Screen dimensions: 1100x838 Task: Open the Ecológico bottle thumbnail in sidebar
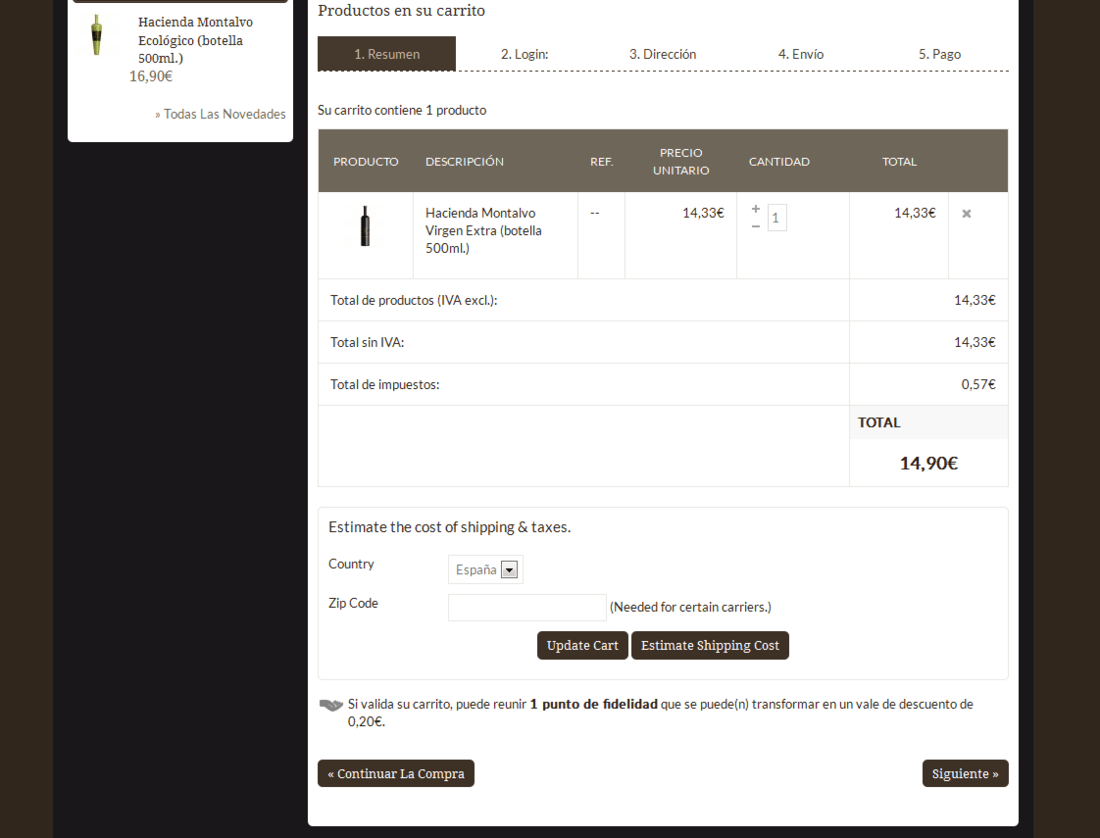click(x=97, y=35)
